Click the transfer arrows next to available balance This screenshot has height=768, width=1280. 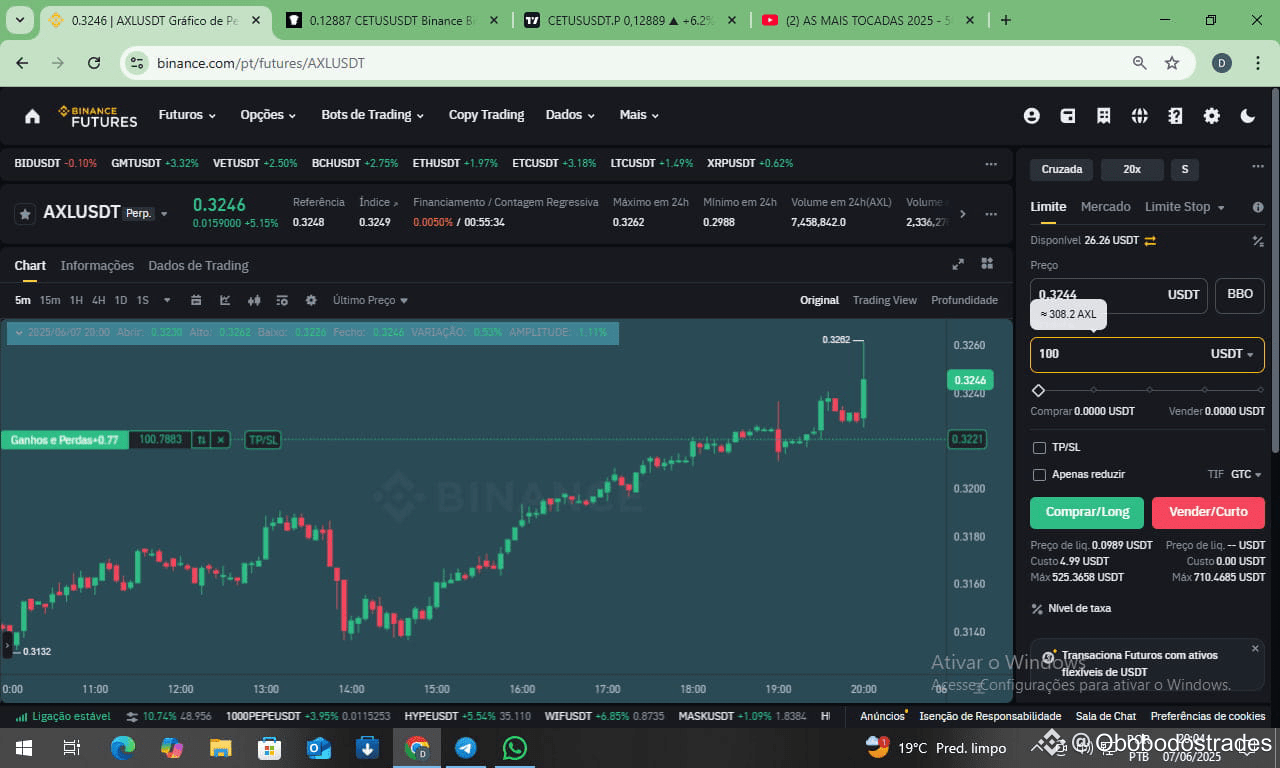pyautogui.click(x=1150, y=240)
